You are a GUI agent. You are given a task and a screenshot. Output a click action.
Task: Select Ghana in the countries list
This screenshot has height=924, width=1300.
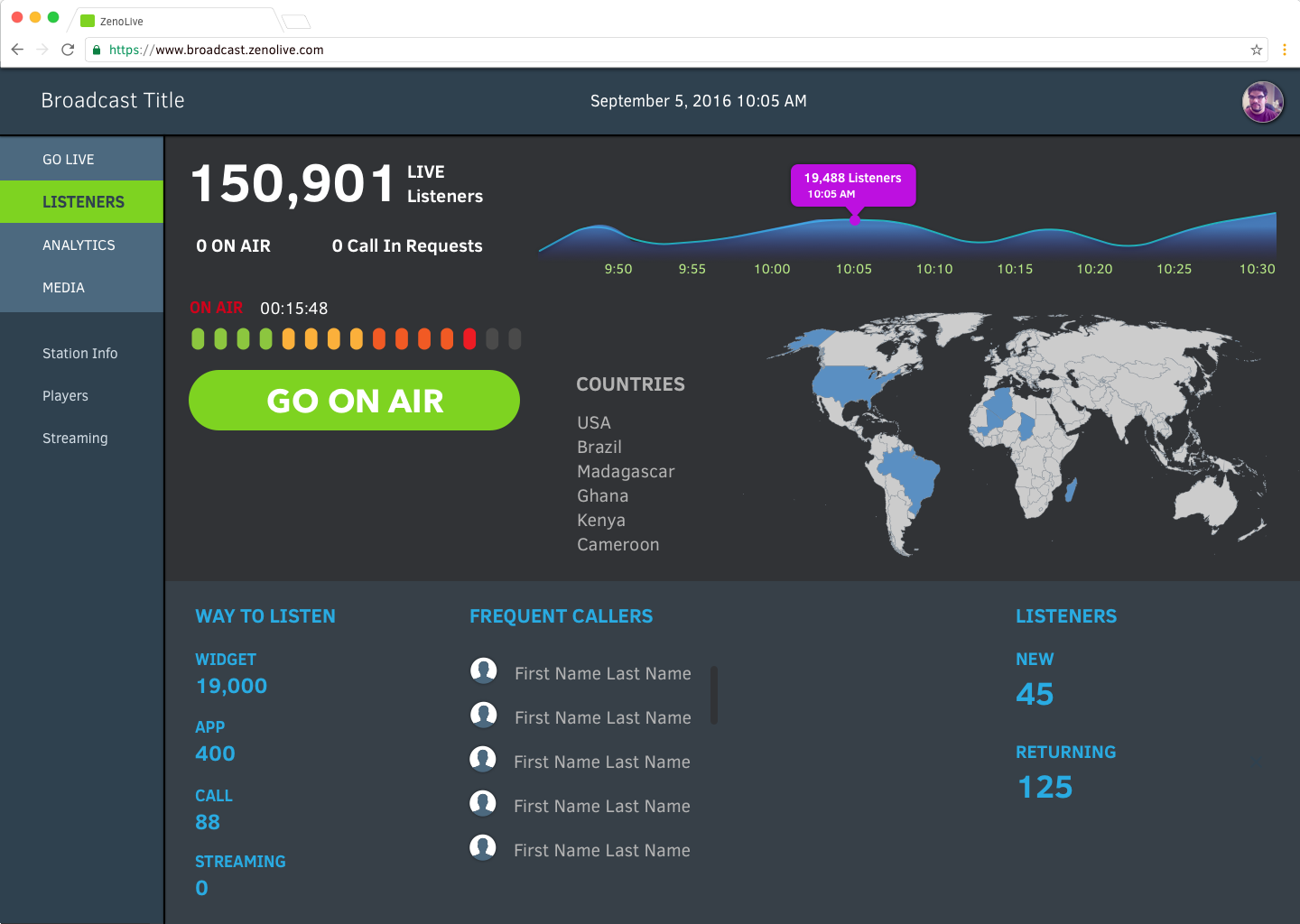603,495
